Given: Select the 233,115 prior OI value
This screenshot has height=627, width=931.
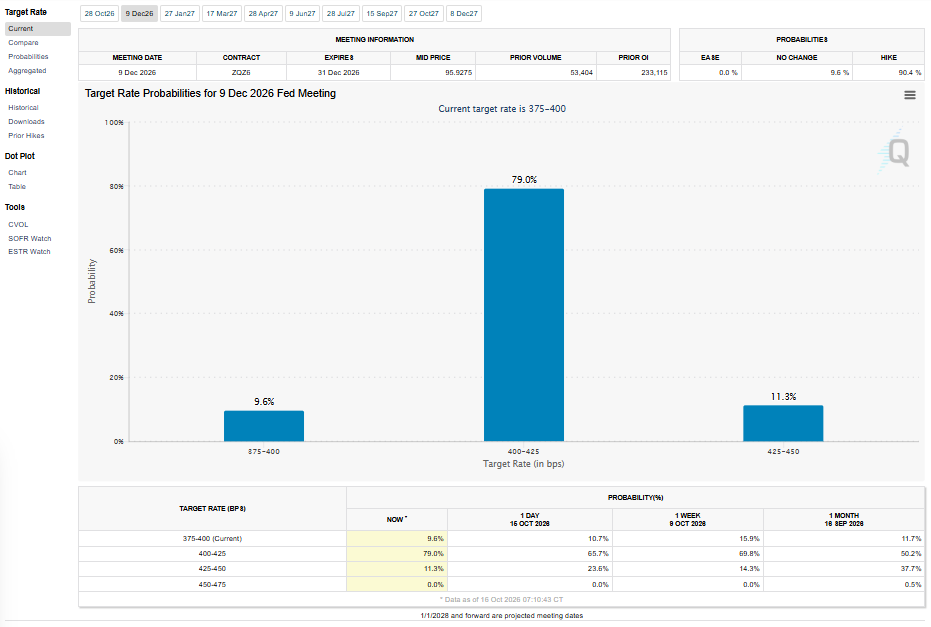Looking at the screenshot, I should tap(654, 72).
